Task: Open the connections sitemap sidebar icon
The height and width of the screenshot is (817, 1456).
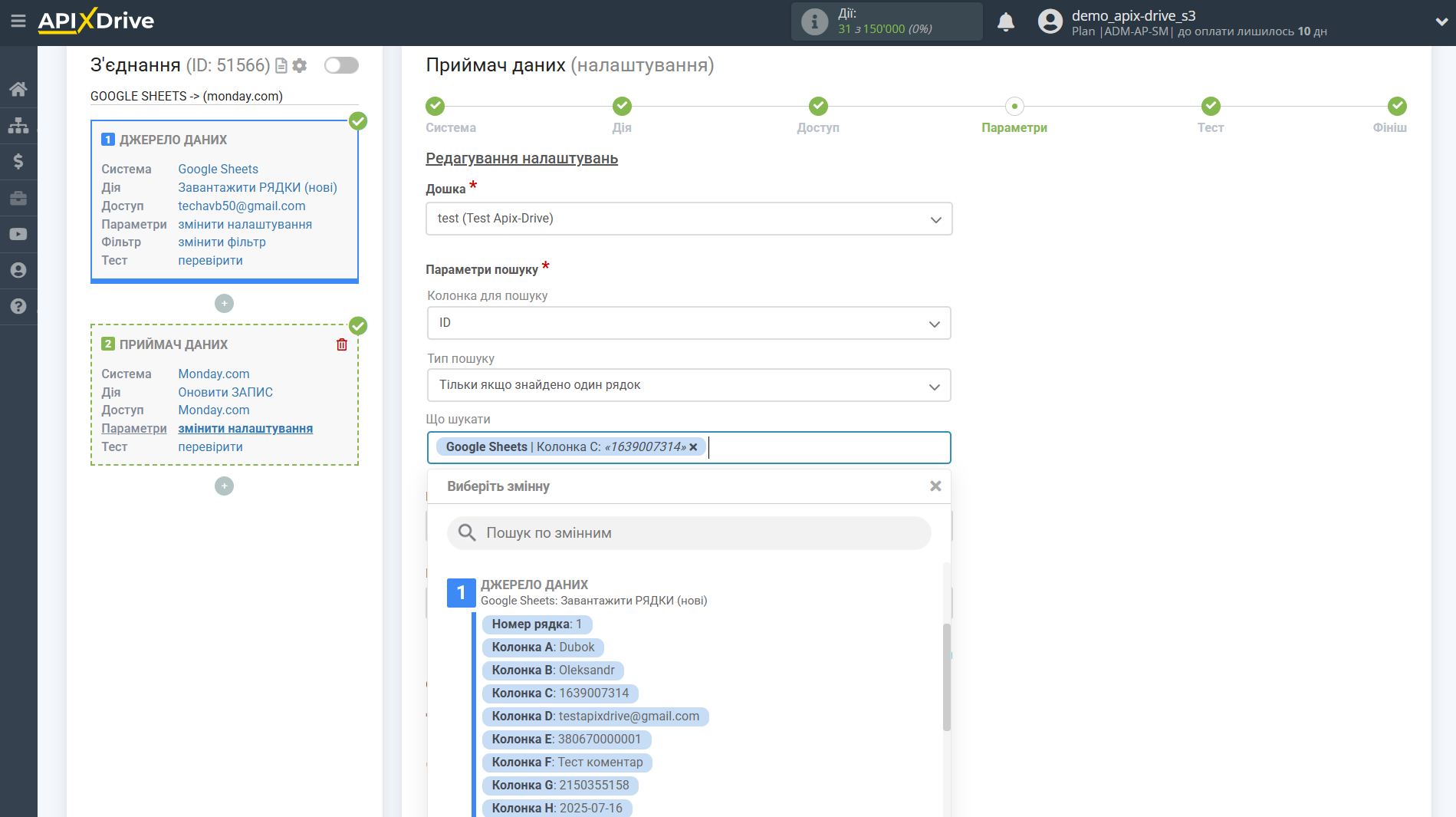Action: pos(18,125)
